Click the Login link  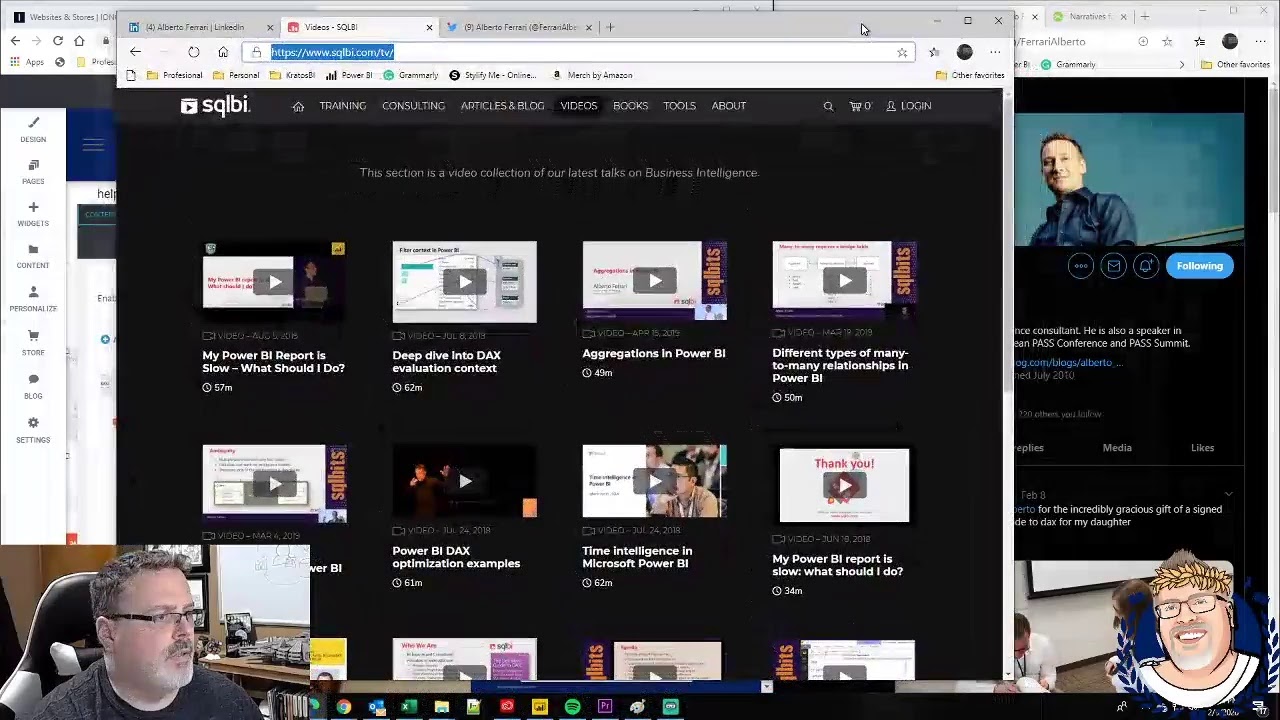coord(909,106)
